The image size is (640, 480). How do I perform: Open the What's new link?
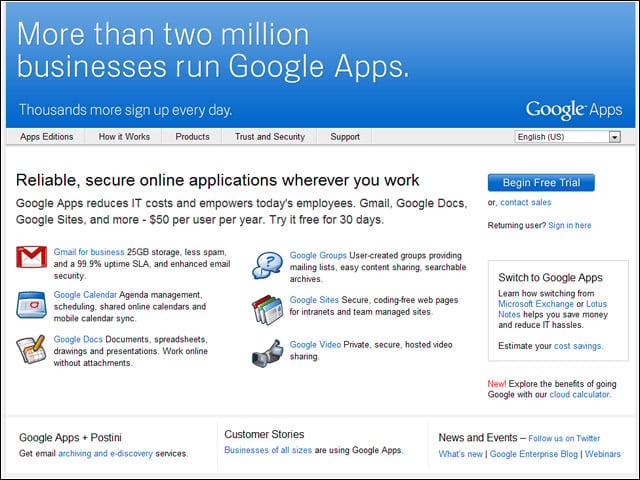click(x=460, y=454)
